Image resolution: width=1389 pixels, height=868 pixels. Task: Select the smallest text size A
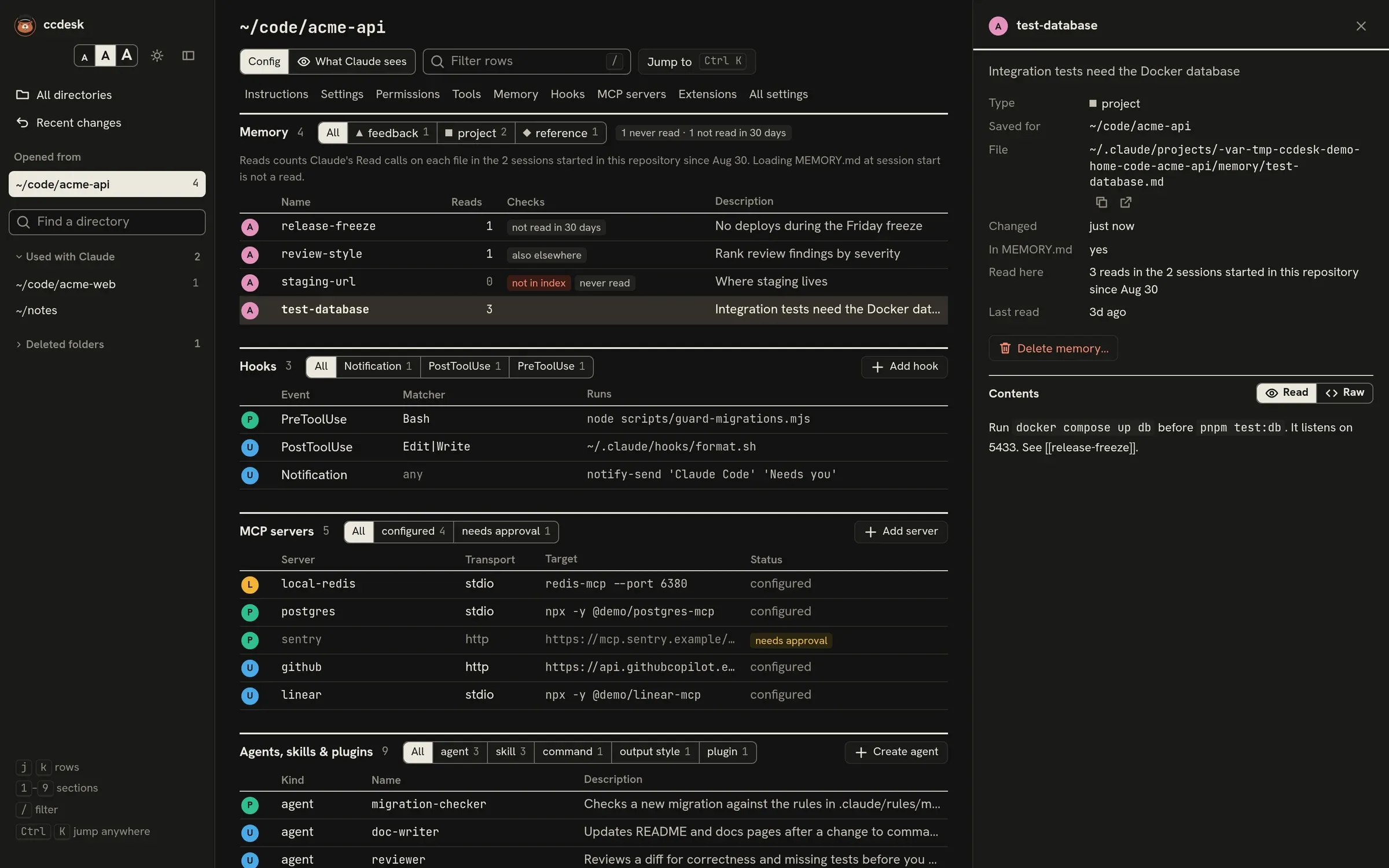[x=84, y=56]
